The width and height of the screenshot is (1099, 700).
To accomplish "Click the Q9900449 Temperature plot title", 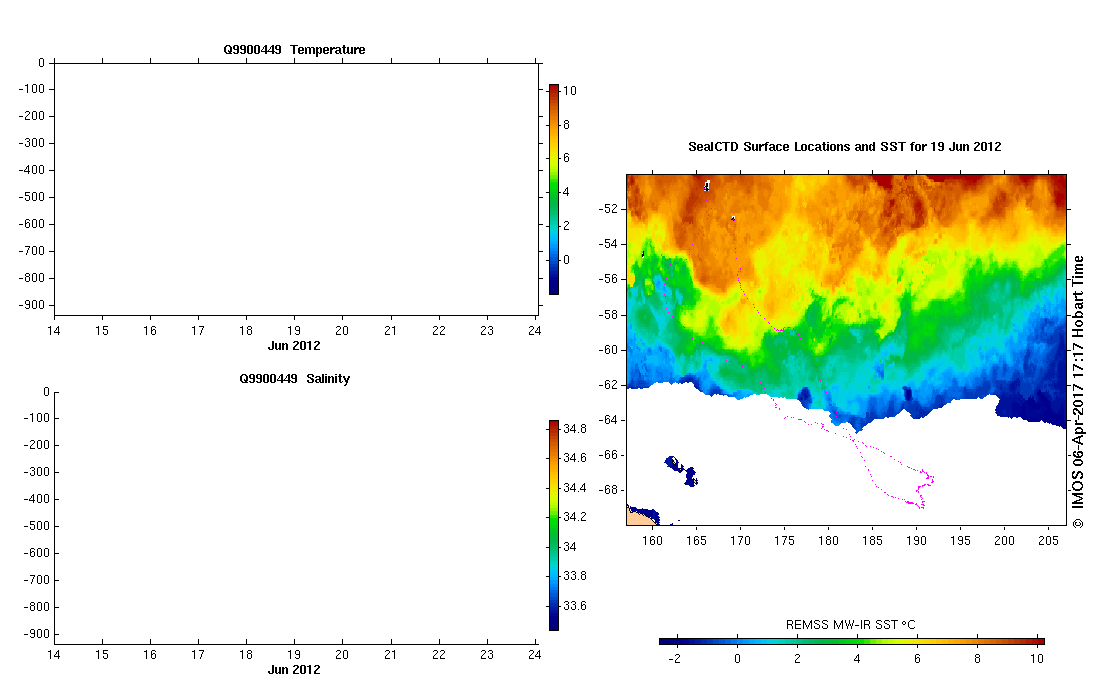I will [x=294, y=50].
